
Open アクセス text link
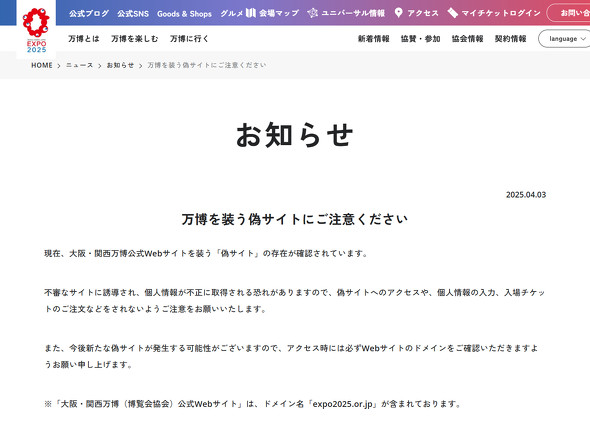tap(423, 14)
